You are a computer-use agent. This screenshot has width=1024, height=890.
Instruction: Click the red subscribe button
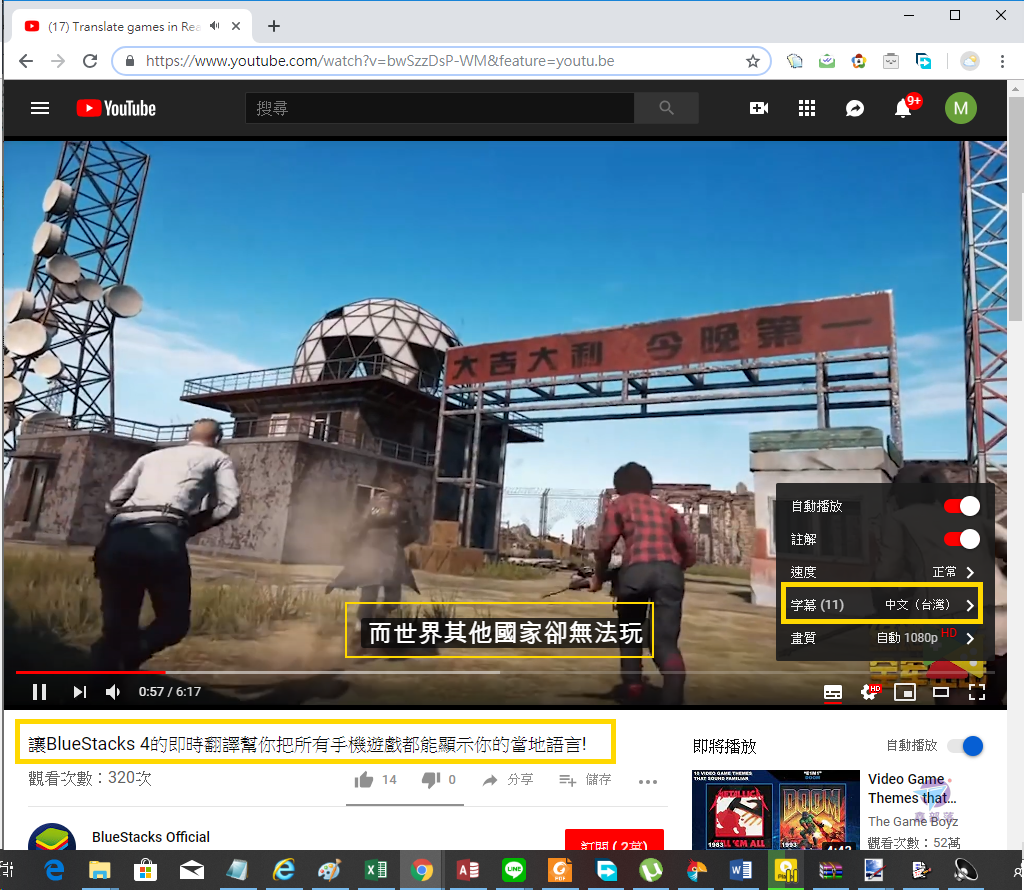tap(614, 840)
